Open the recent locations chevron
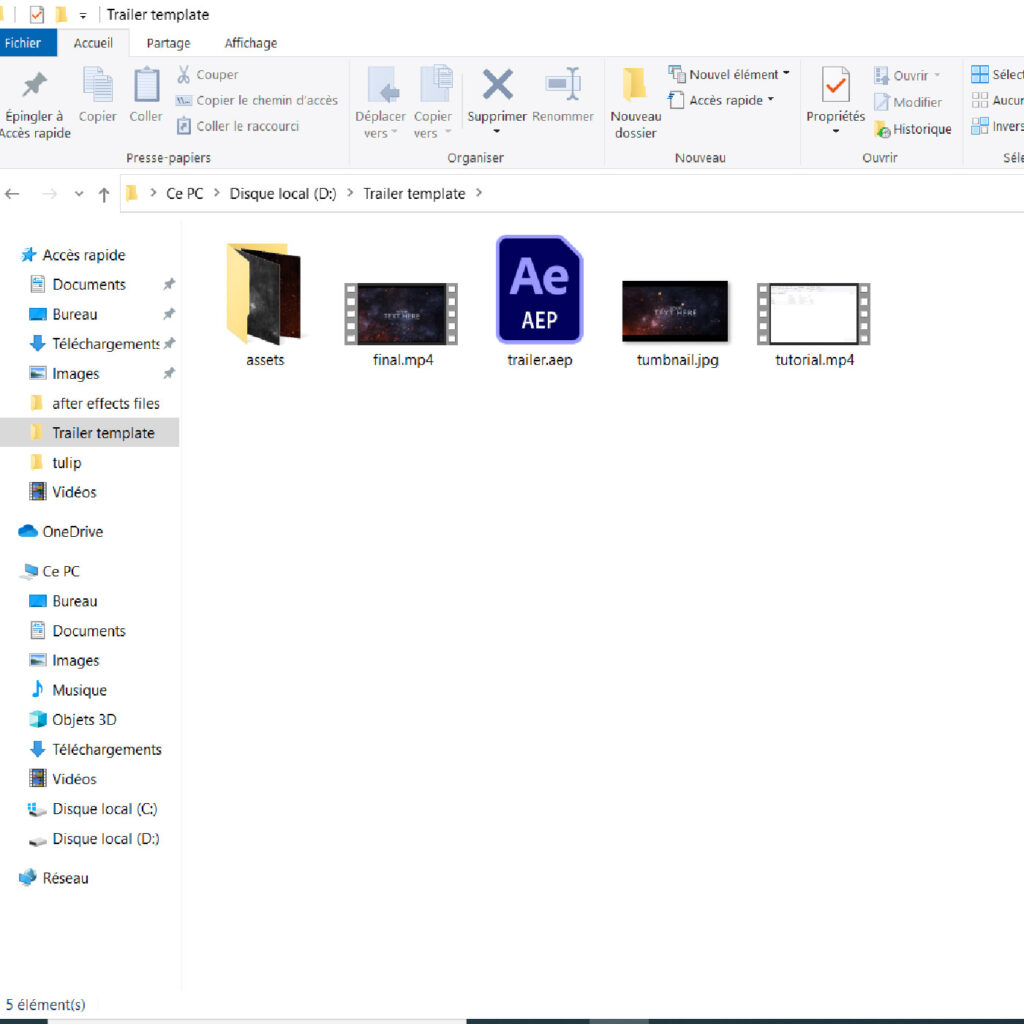This screenshot has width=1024, height=1024. click(x=79, y=194)
